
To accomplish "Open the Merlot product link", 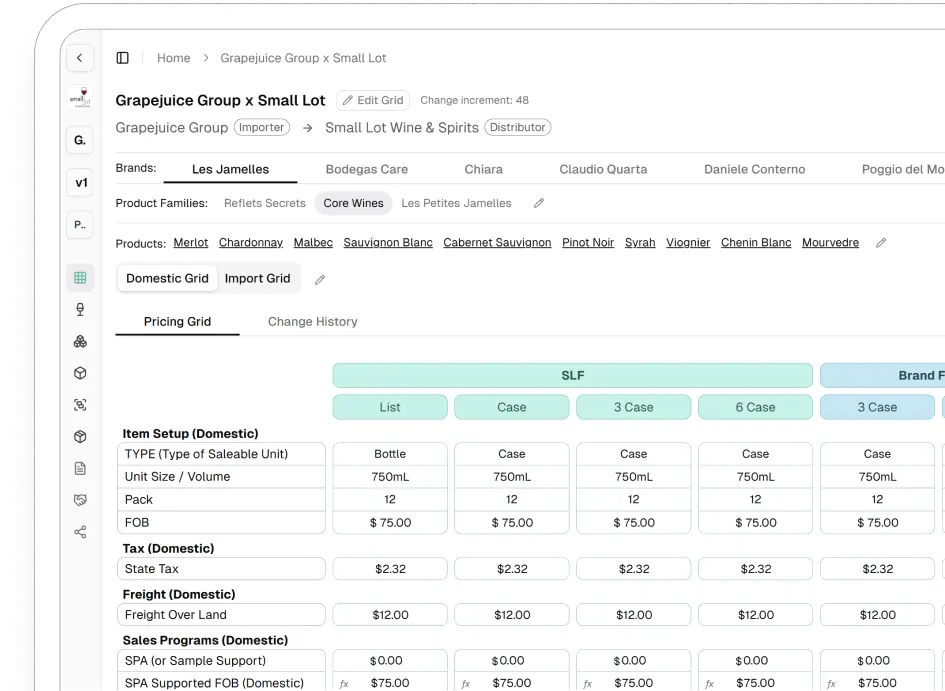I will click(x=190, y=242).
